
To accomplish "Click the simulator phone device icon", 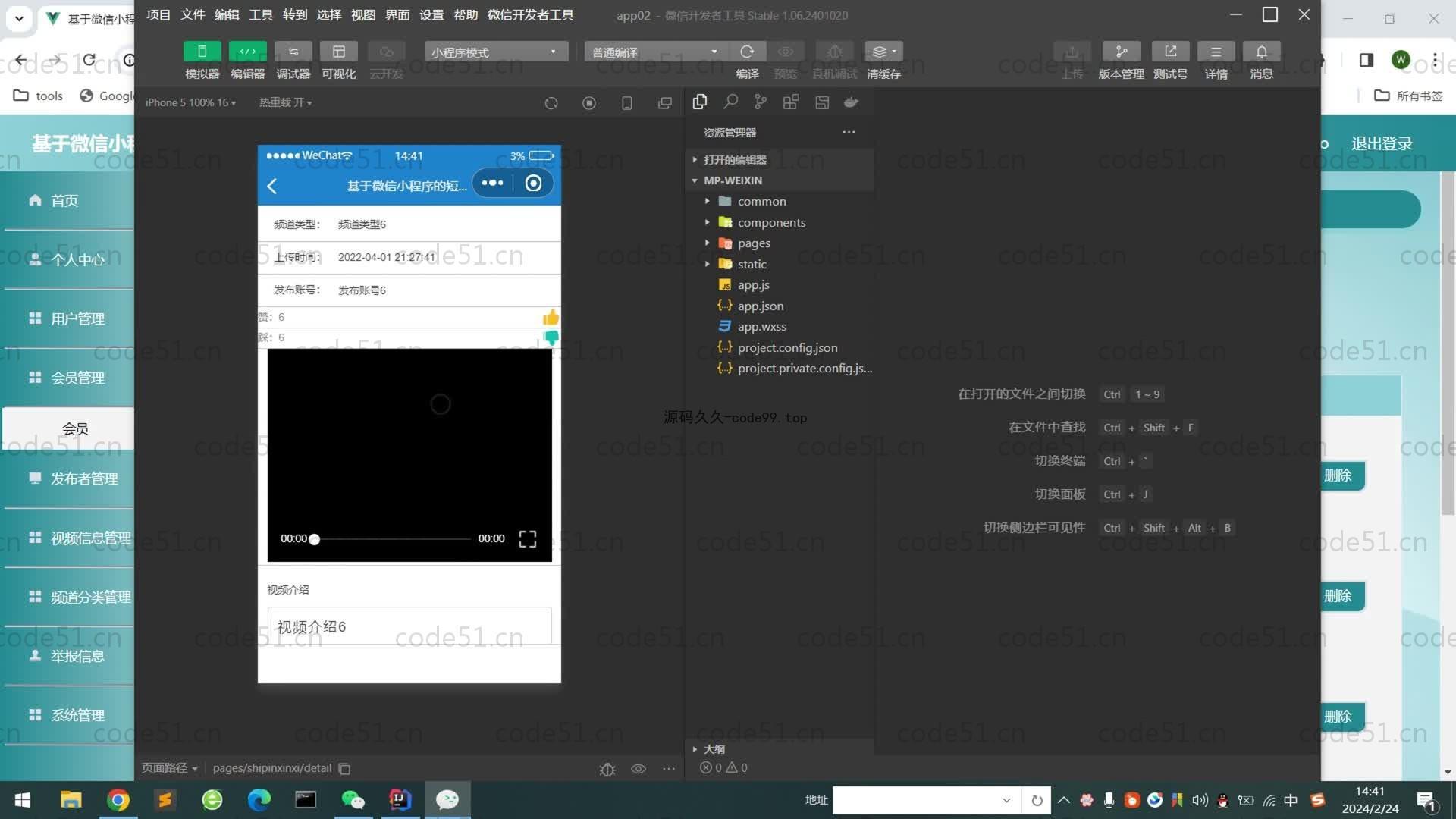I will click(x=627, y=103).
